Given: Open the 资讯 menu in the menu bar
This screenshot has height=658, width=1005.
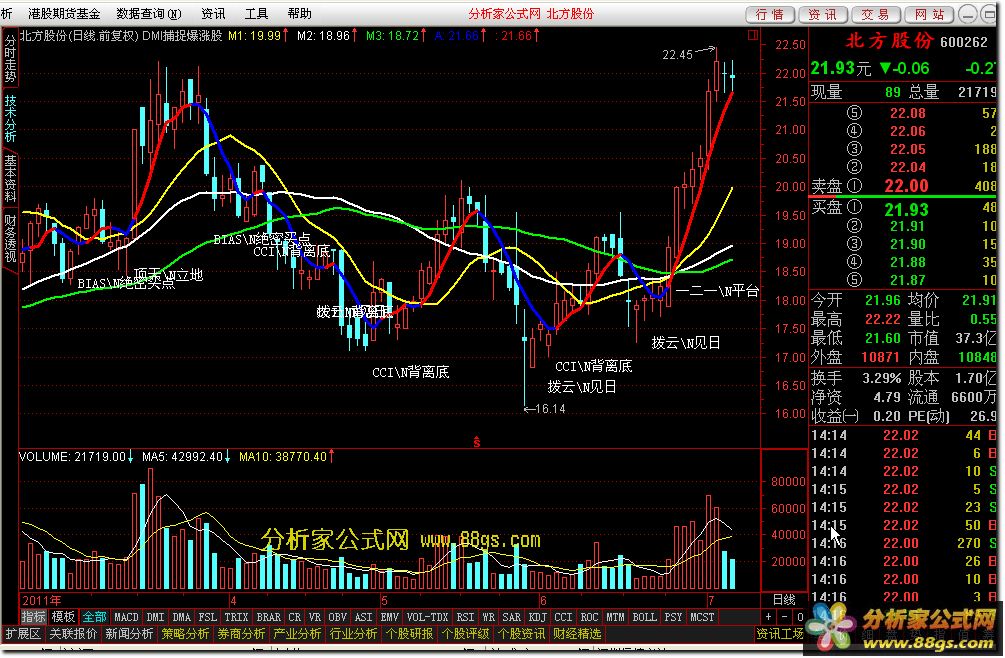Looking at the screenshot, I should coord(213,13).
